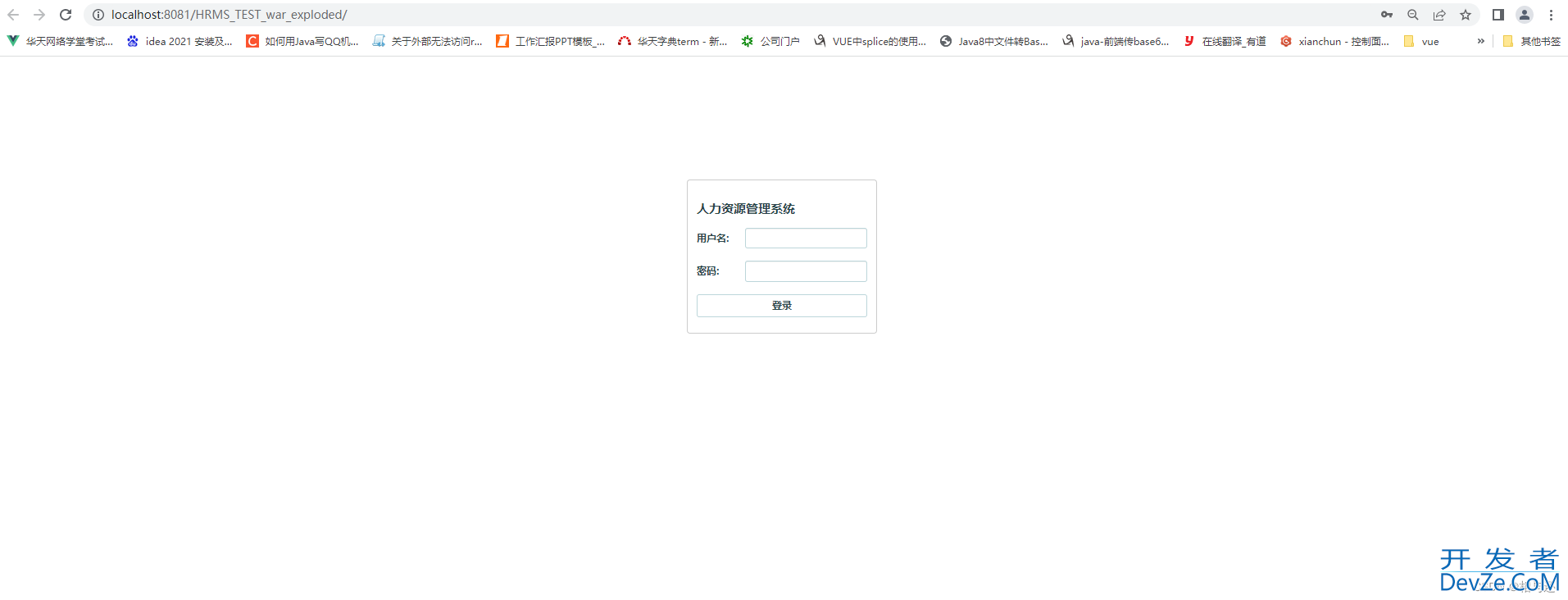Image resolution: width=1568 pixels, height=600 pixels.
Task: Click the 用户名 label
Action: [712, 239]
